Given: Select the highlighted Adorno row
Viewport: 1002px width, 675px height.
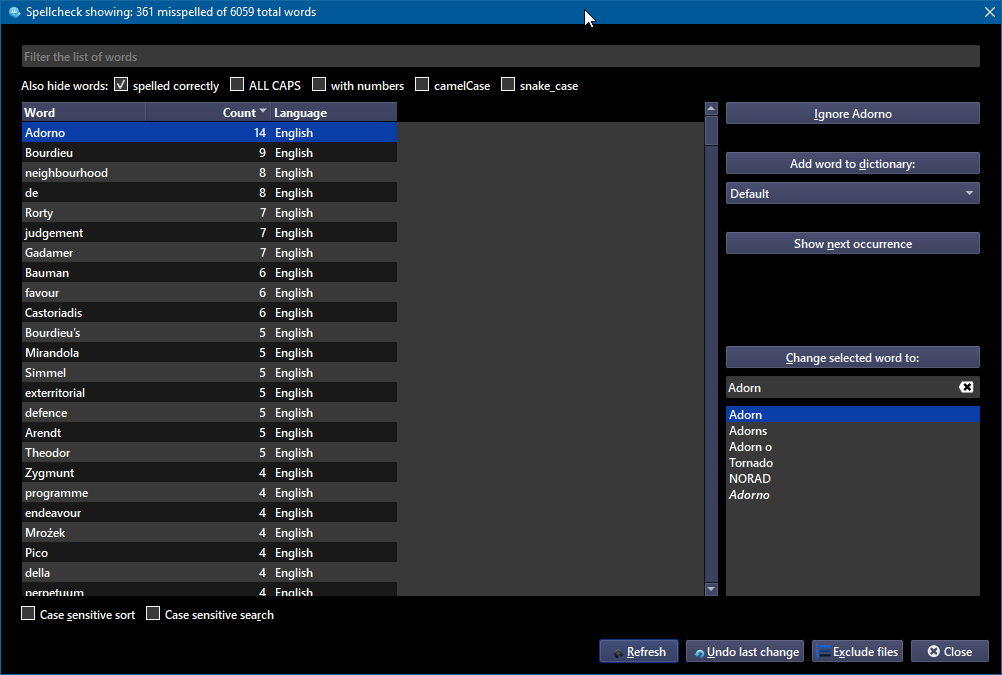Looking at the screenshot, I should (x=210, y=132).
